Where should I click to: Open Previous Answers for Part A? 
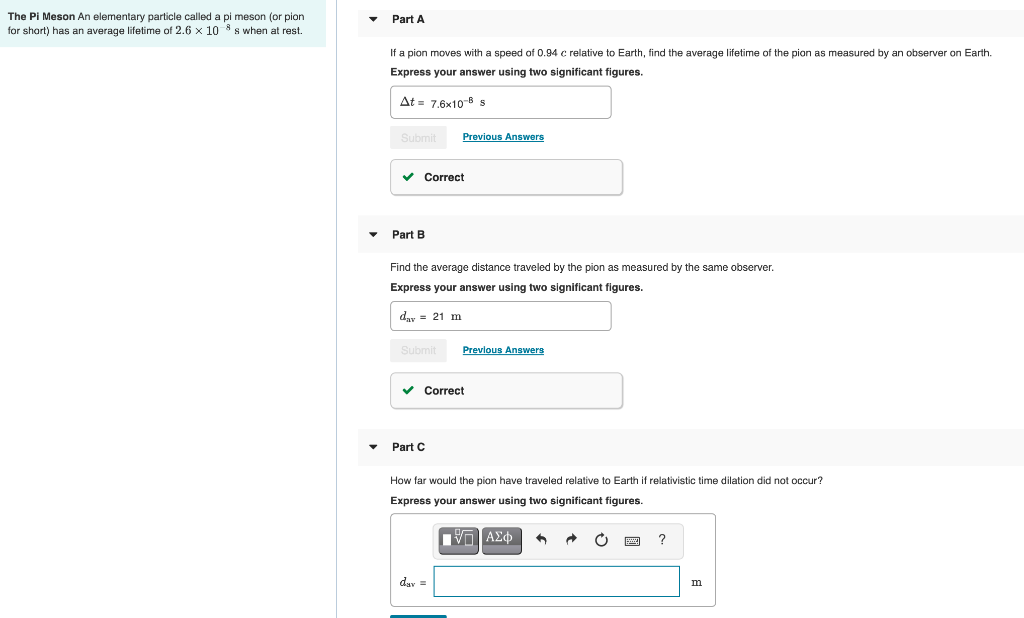(503, 136)
